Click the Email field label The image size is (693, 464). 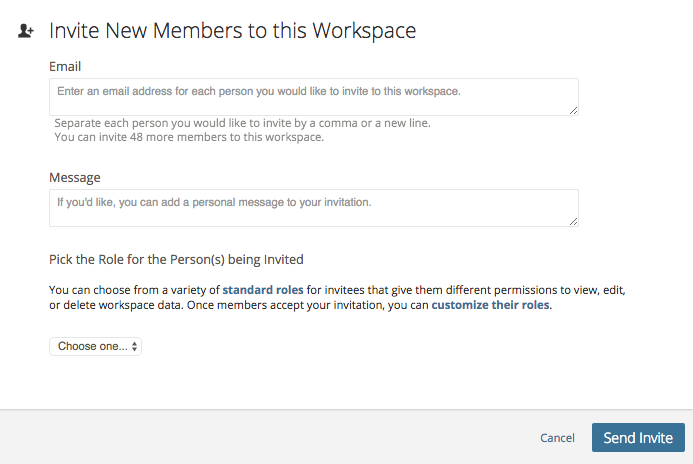pos(65,66)
